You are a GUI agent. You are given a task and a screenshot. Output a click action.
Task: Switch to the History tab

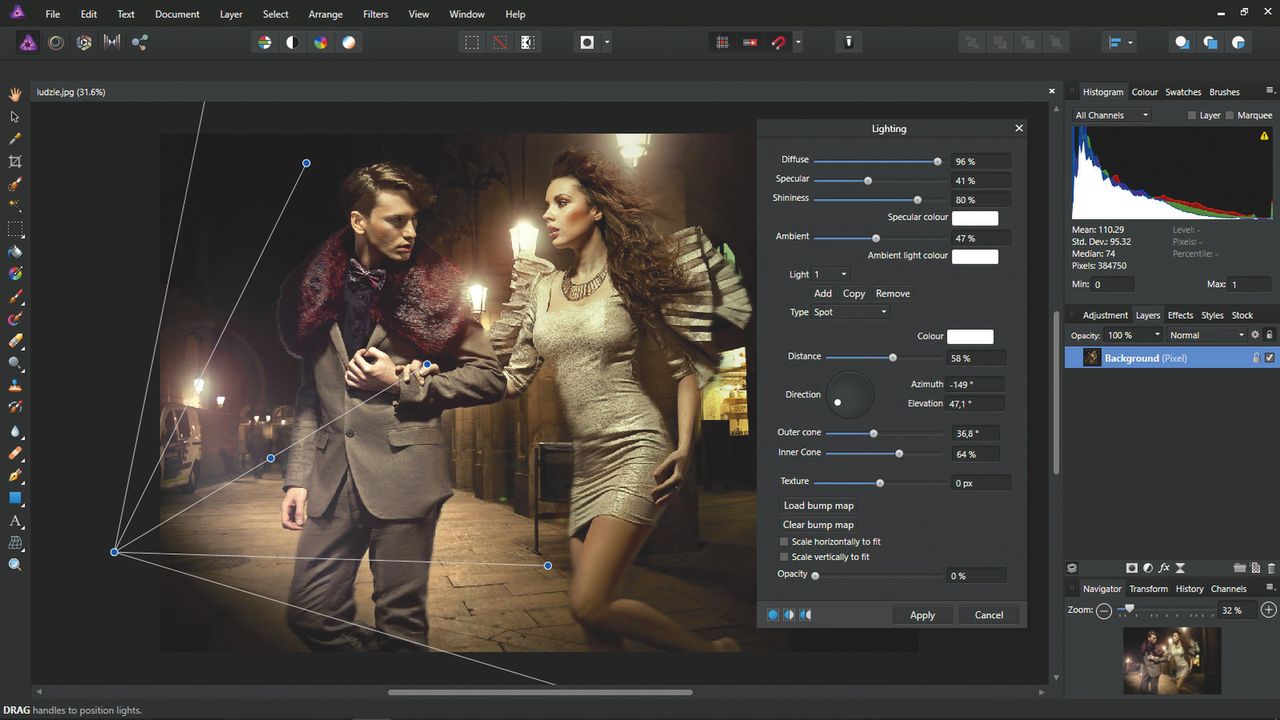tap(1189, 589)
